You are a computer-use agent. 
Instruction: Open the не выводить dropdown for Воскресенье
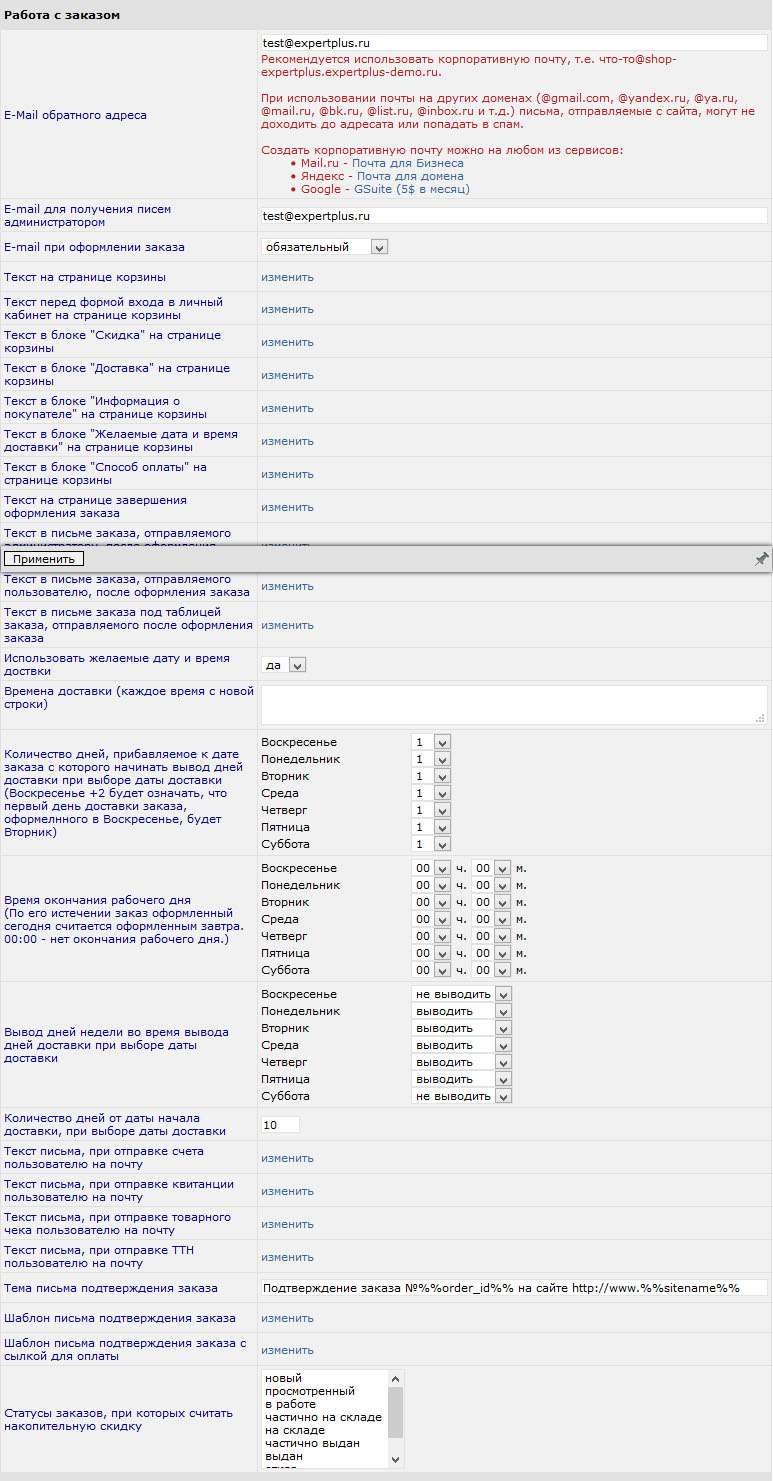point(462,994)
